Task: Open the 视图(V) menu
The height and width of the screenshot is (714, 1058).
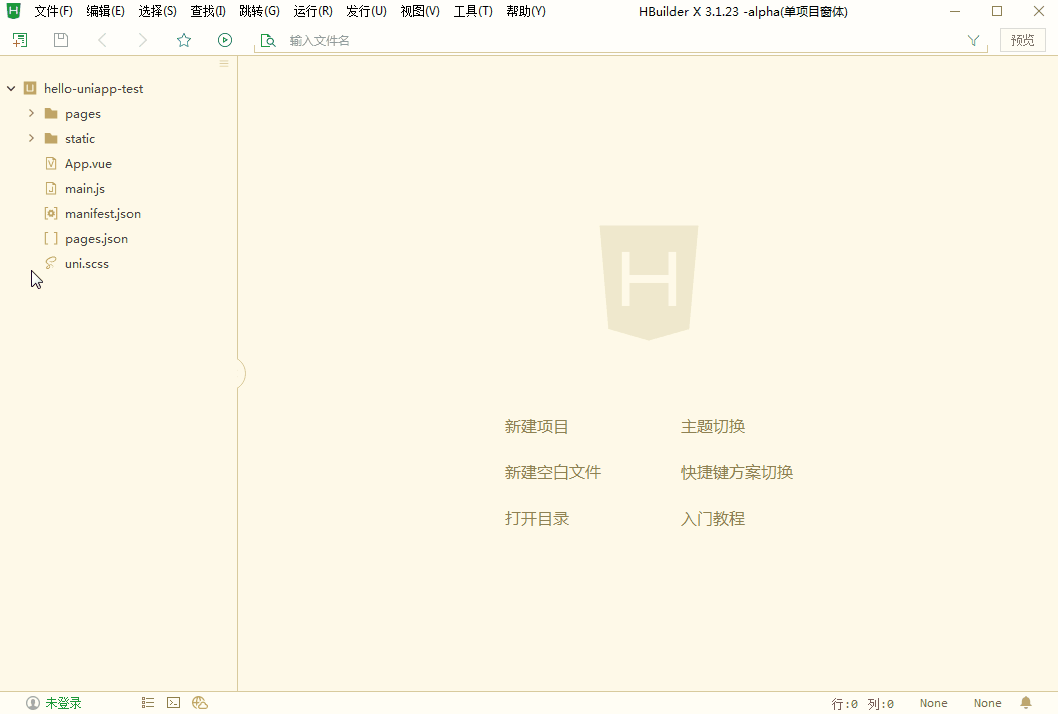Action: click(x=420, y=11)
